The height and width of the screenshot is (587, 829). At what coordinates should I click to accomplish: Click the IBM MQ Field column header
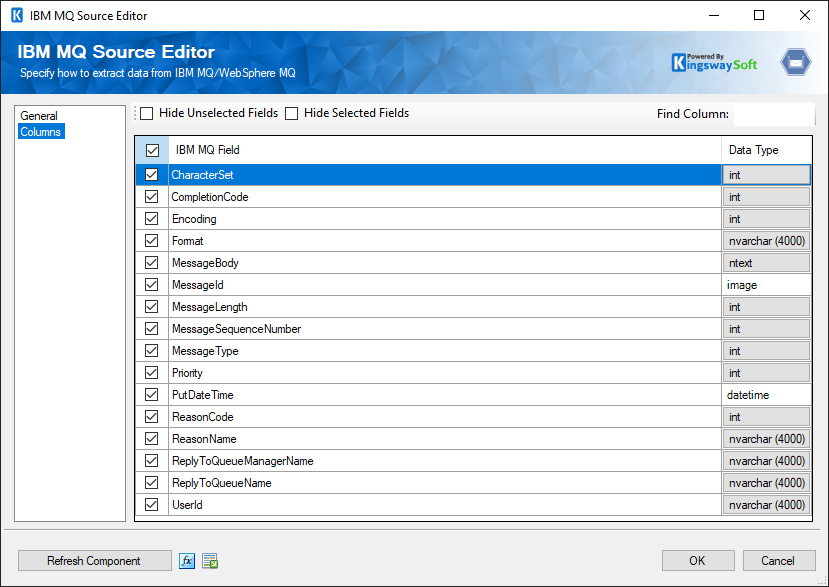(445, 150)
